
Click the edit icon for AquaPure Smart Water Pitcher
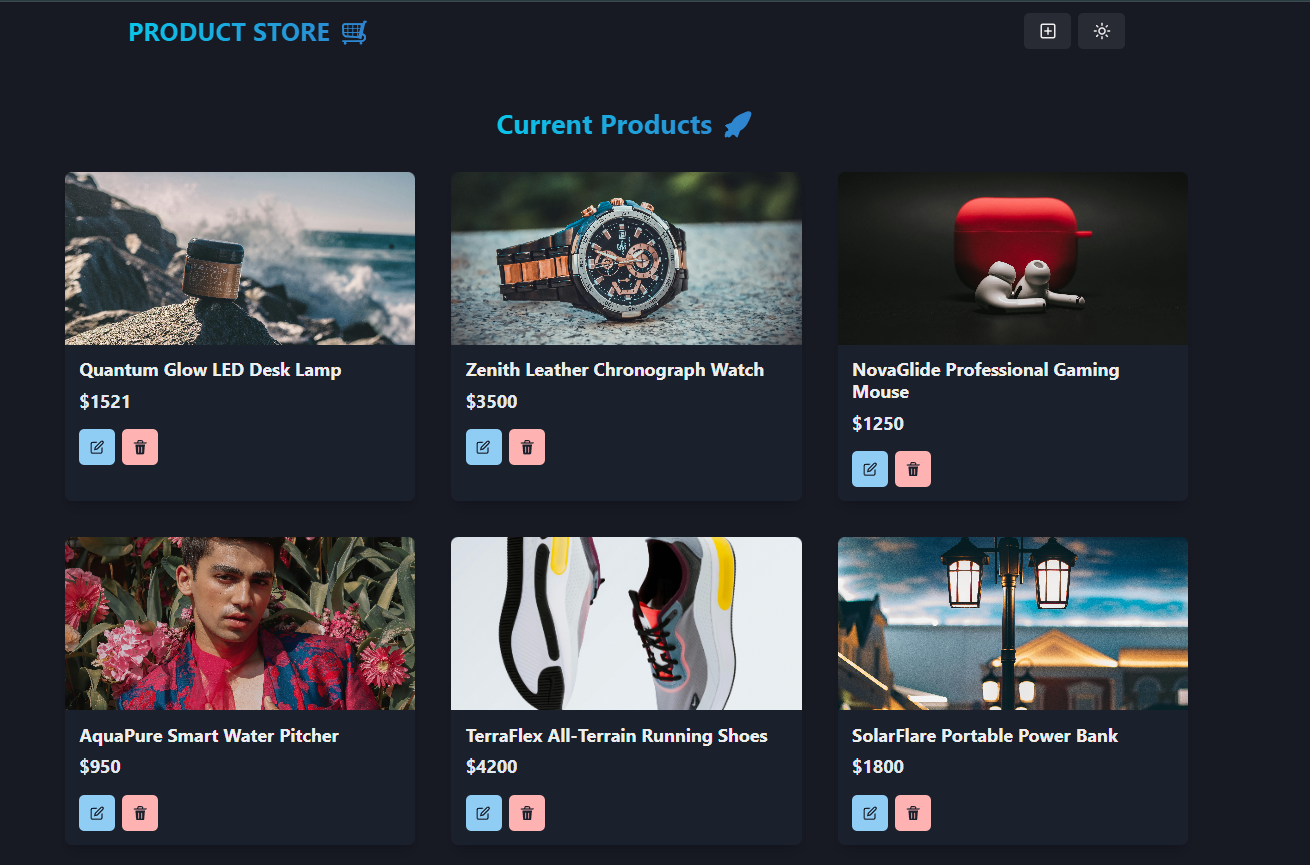(x=97, y=813)
